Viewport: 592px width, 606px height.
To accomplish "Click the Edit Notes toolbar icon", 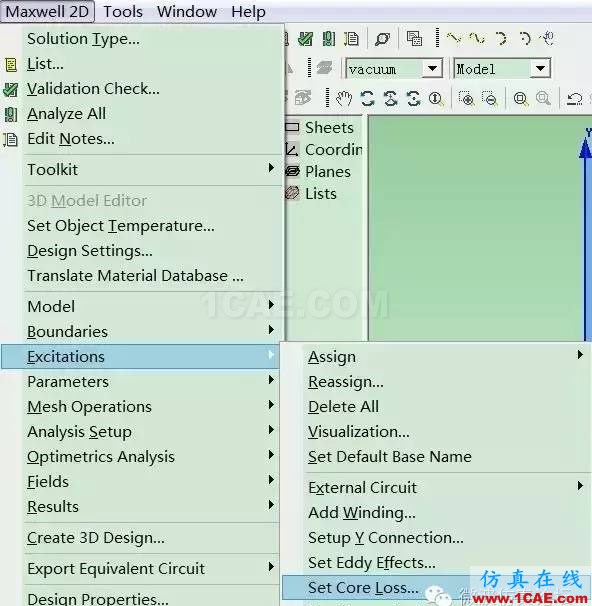I will [351, 38].
